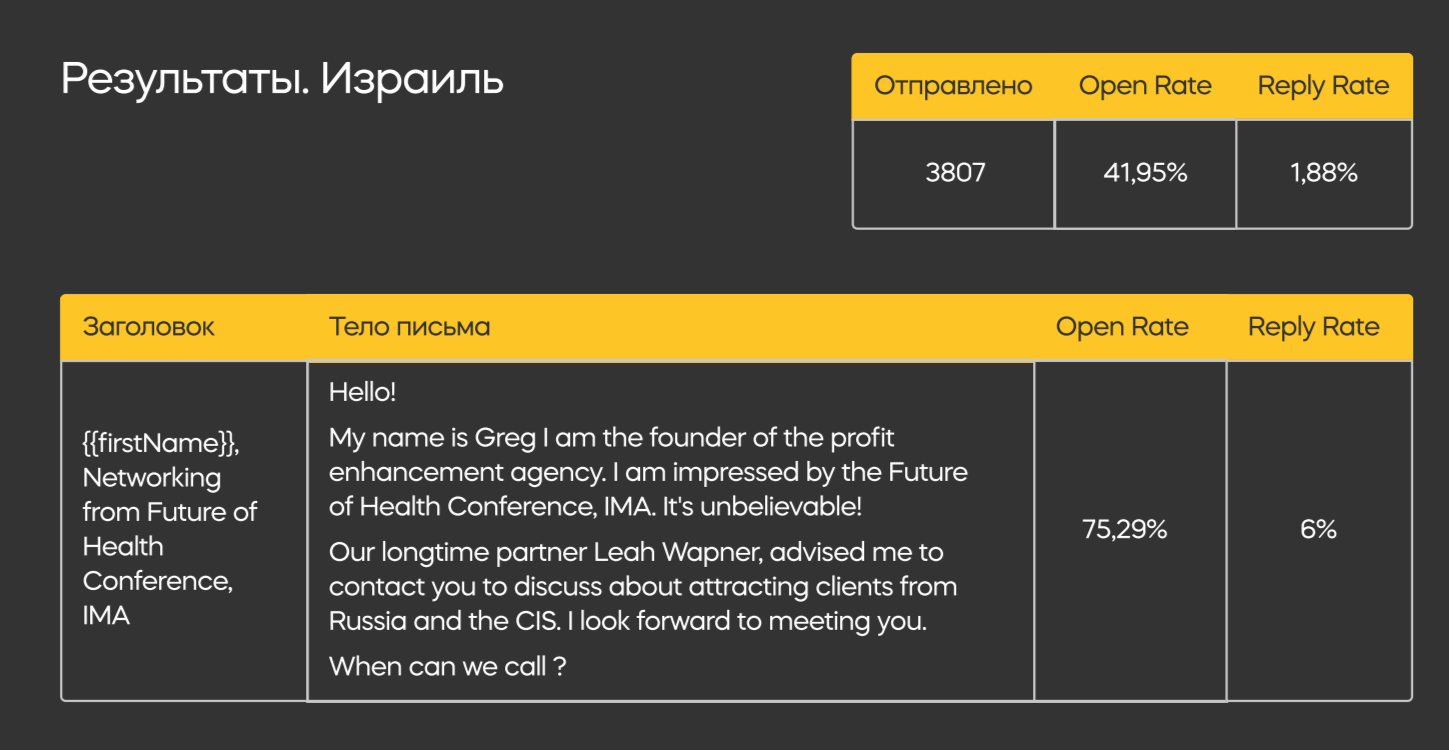Select the "Заголовок" column header
The image size is (1449, 750).
[x=148, y=327]
